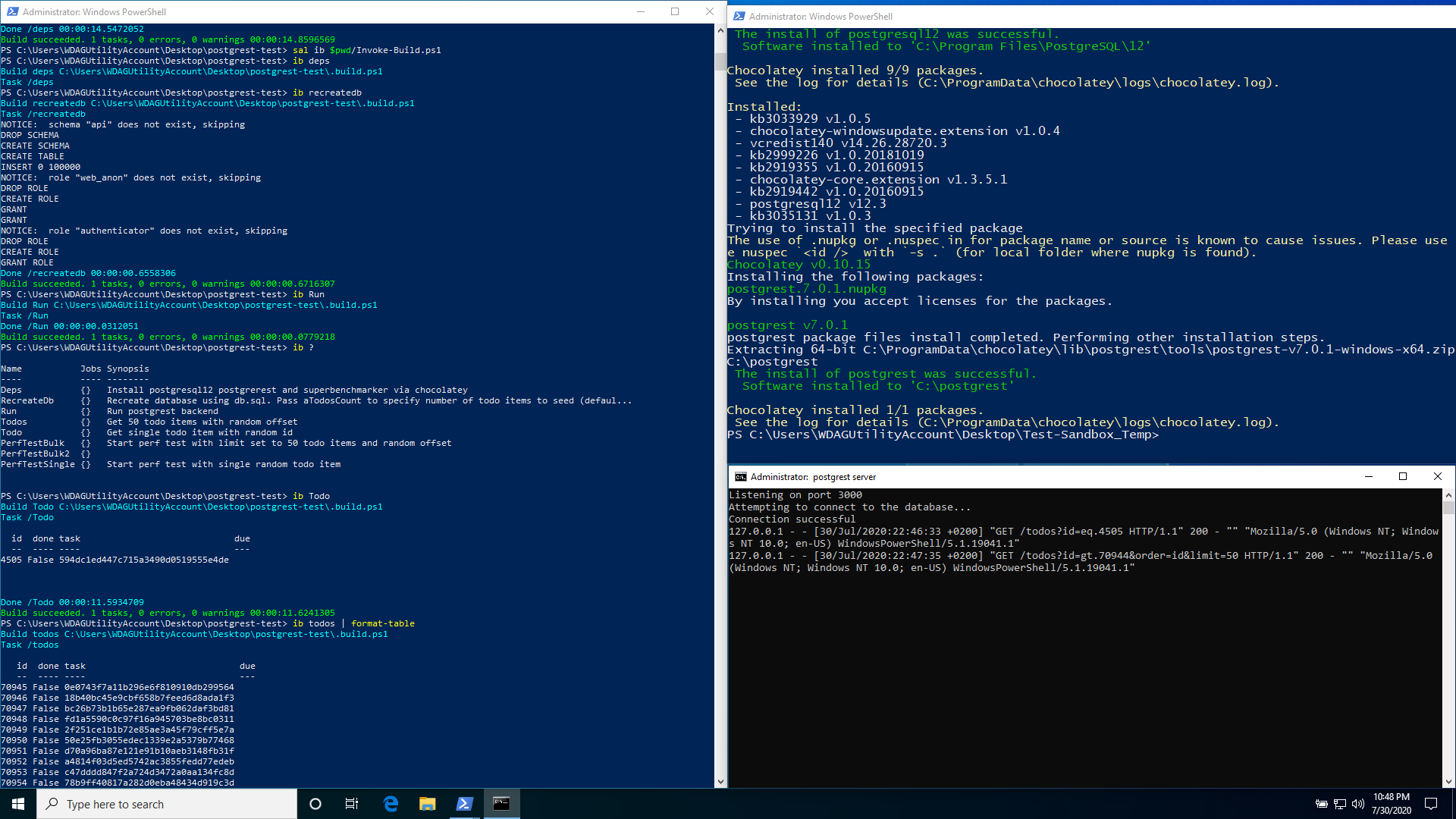Viewport: 1456px width, 819px height.
Task: Click the "INSERT 0 100000" output line
Action: click(x=40, y=167)
